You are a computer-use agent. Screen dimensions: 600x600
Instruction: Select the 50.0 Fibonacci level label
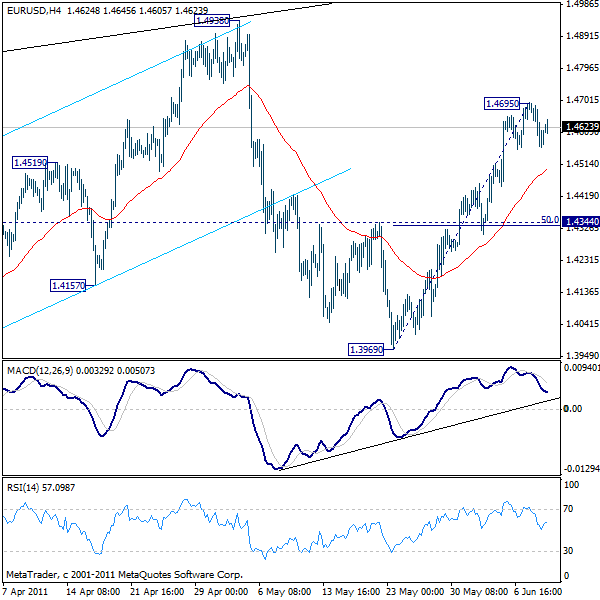pos(549,219)
